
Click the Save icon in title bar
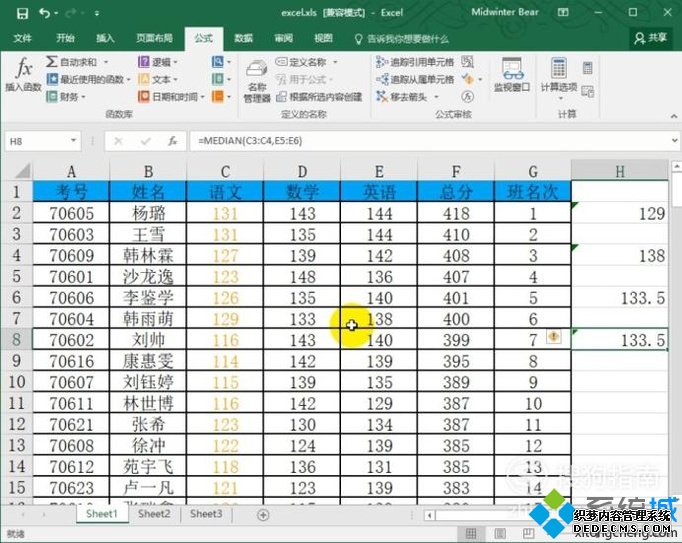[22, 13]
